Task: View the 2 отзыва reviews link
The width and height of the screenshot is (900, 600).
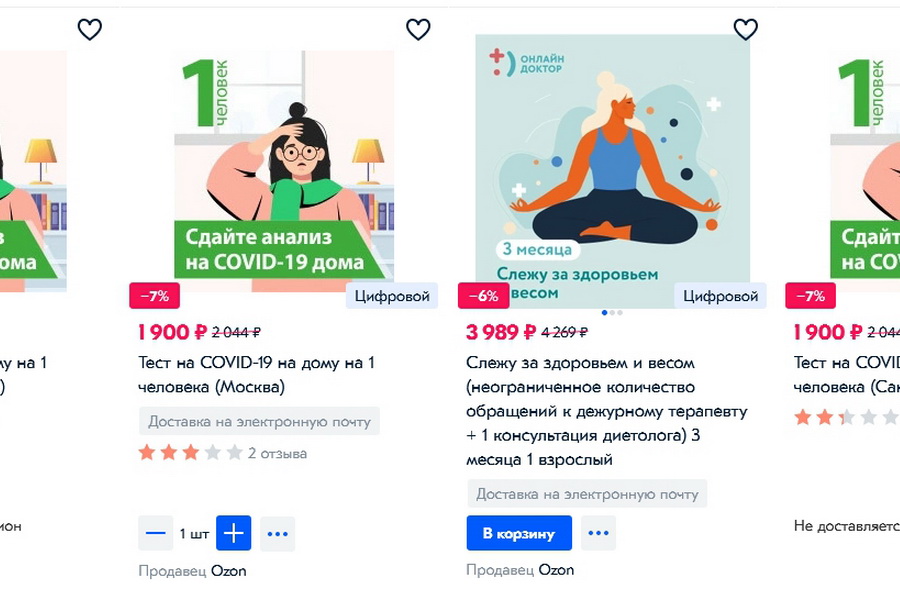Action: coord(277,454)
